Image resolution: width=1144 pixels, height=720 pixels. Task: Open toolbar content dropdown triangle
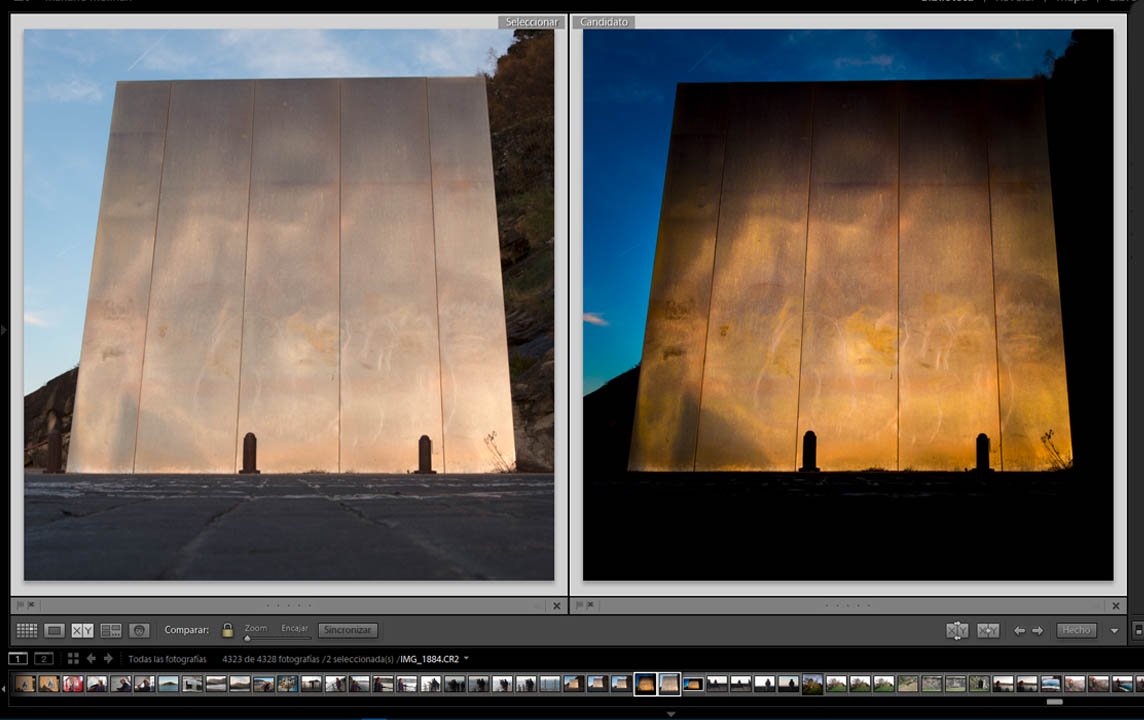[x=1114, y=631]
